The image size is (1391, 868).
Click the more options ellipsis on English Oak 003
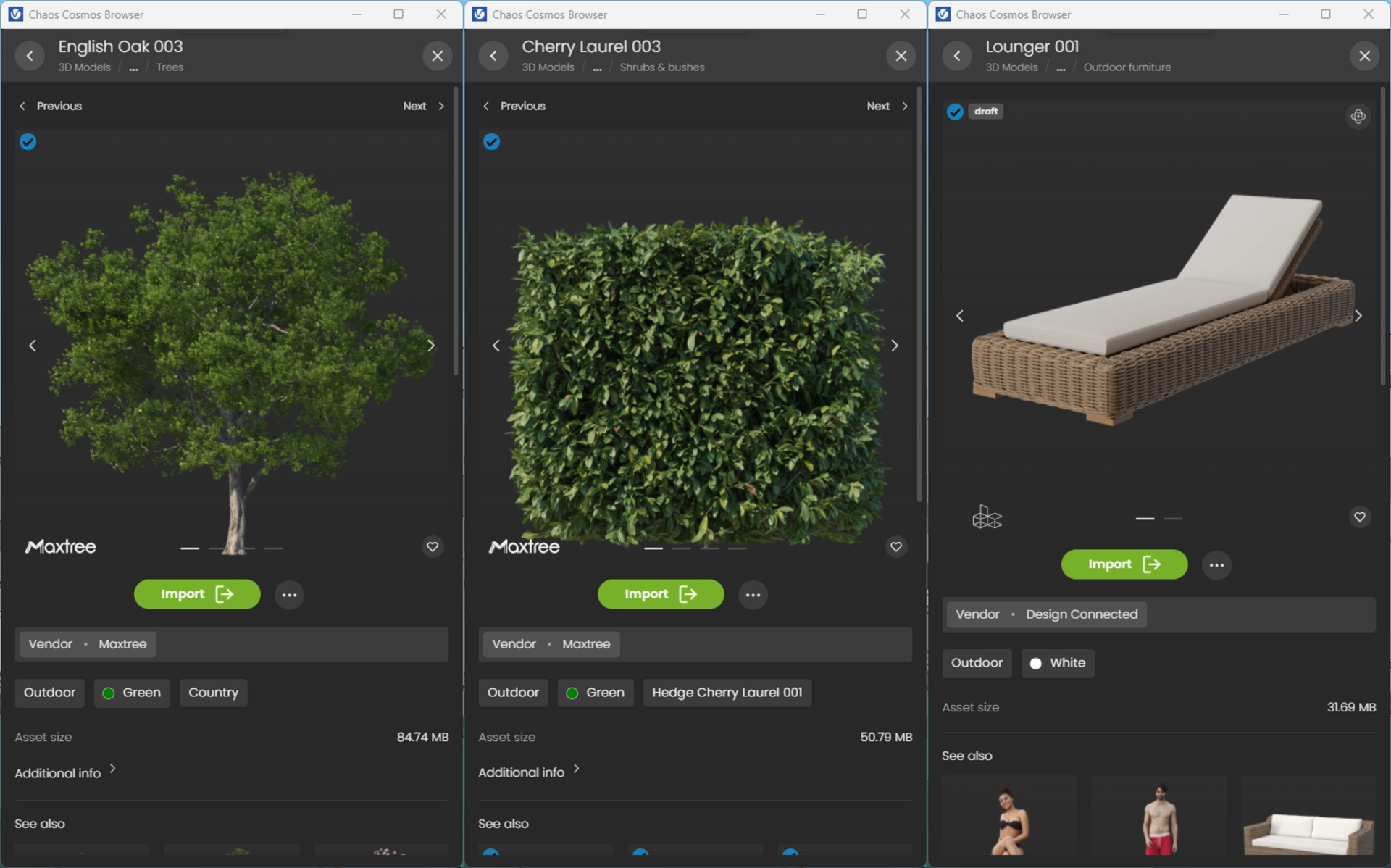tap(290, 593)
